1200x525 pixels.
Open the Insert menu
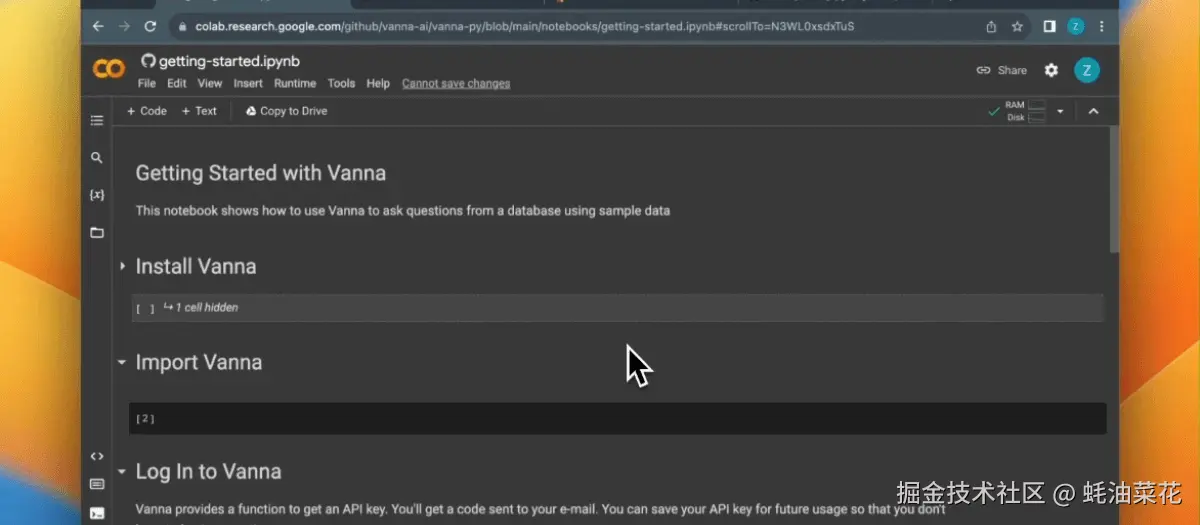pos(248,83)
